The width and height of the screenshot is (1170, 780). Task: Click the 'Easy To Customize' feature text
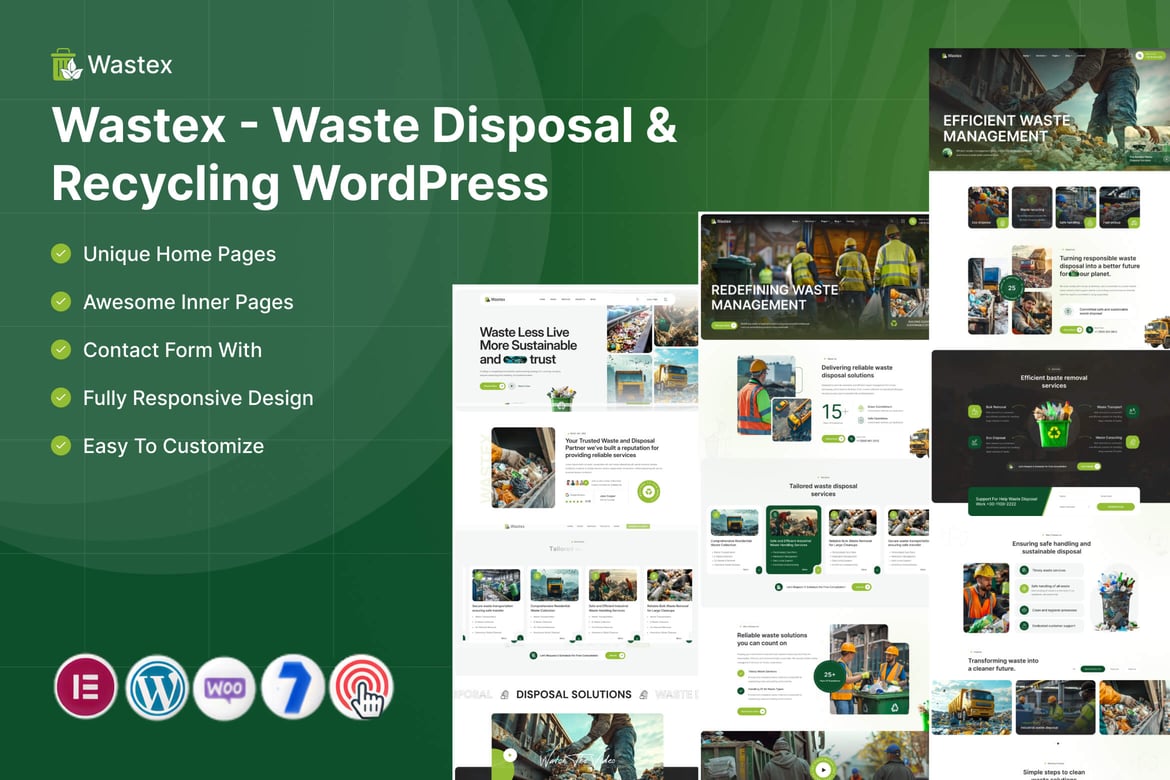[x=174, y=446]
